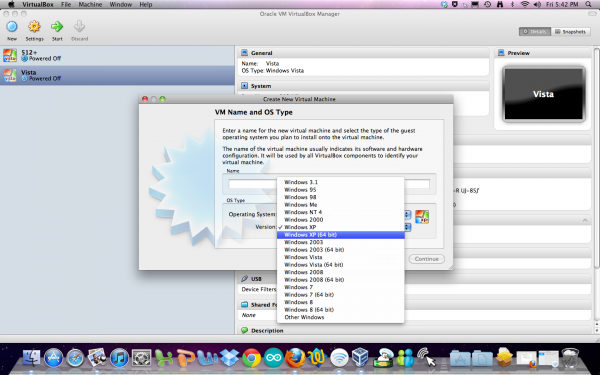
Task: Choose Other Windows at list bottom
Action: (341, 317)
